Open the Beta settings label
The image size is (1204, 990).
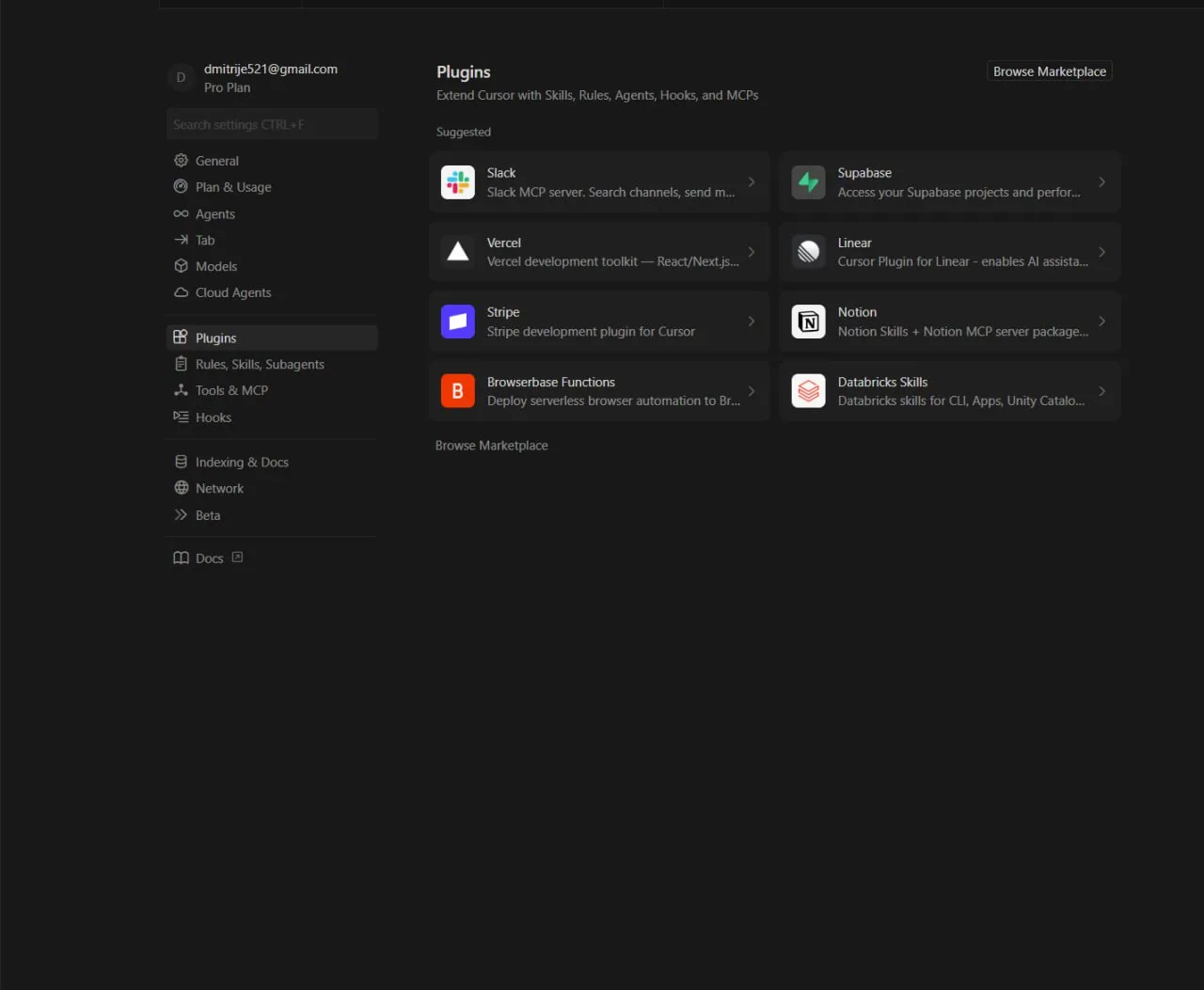208,515
